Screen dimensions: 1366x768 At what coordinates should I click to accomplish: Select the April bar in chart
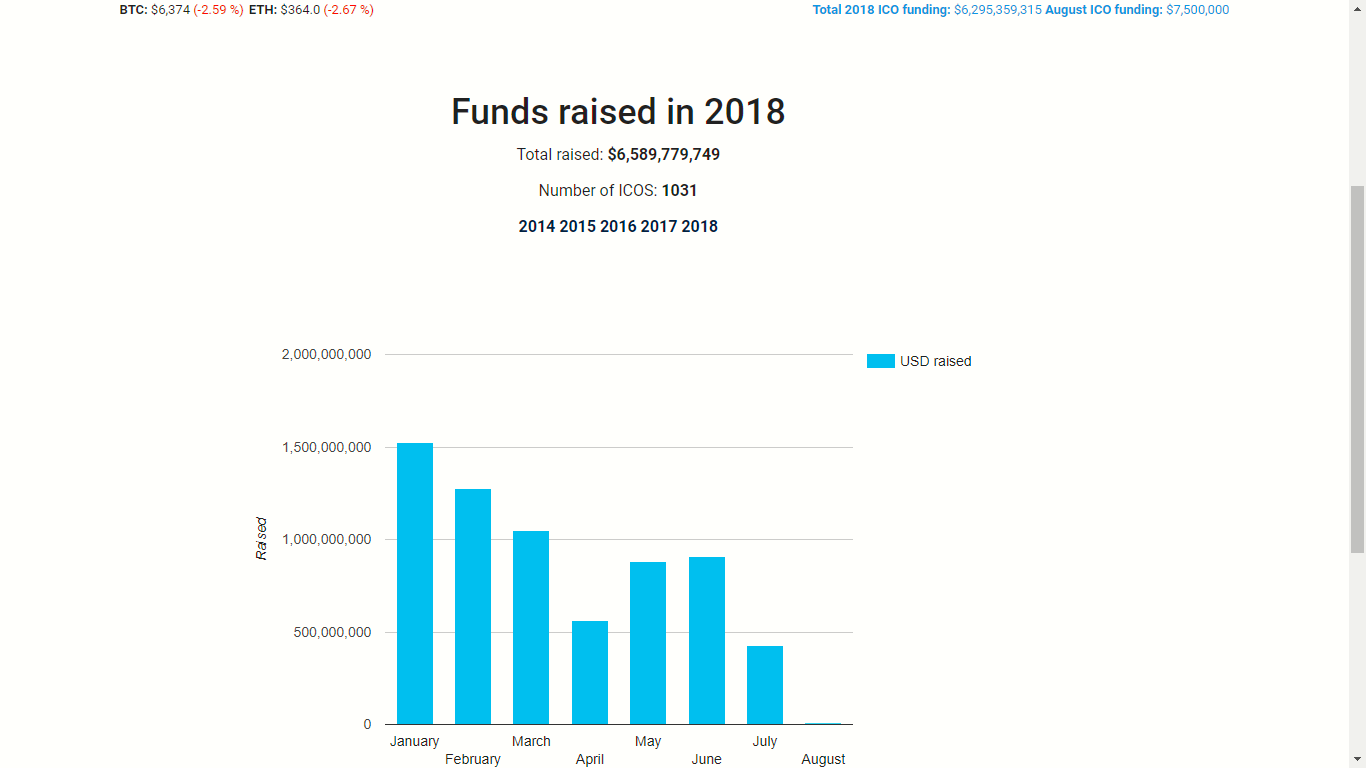pos(590,673)
